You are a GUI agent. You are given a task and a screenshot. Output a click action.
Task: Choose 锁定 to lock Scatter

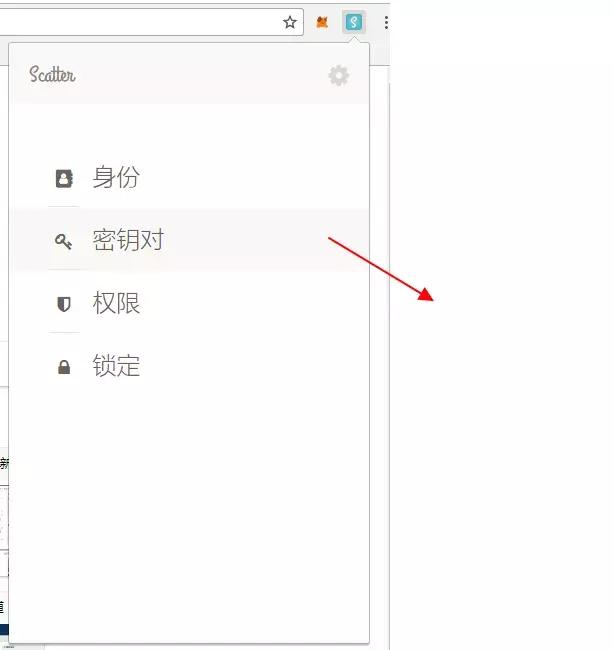(x=189, y=366)
